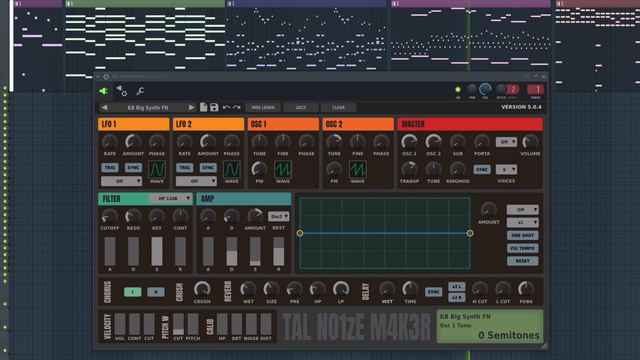Toggle LFO 1 Sync button
This screenshot has width=640, height=360.
[x=133, y=167]
